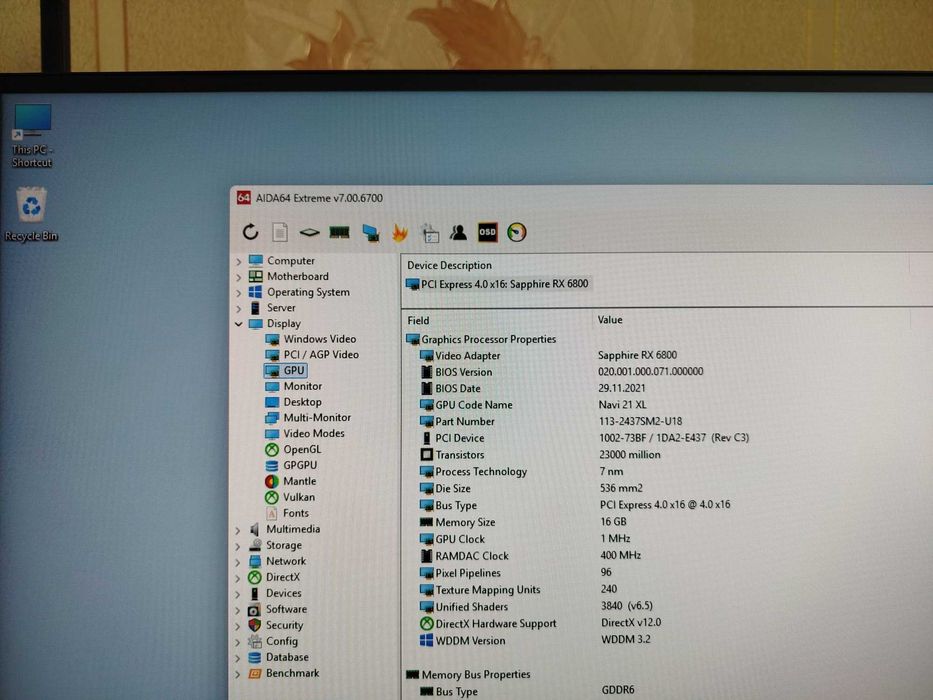Select the GPGPU tree item

291,465
